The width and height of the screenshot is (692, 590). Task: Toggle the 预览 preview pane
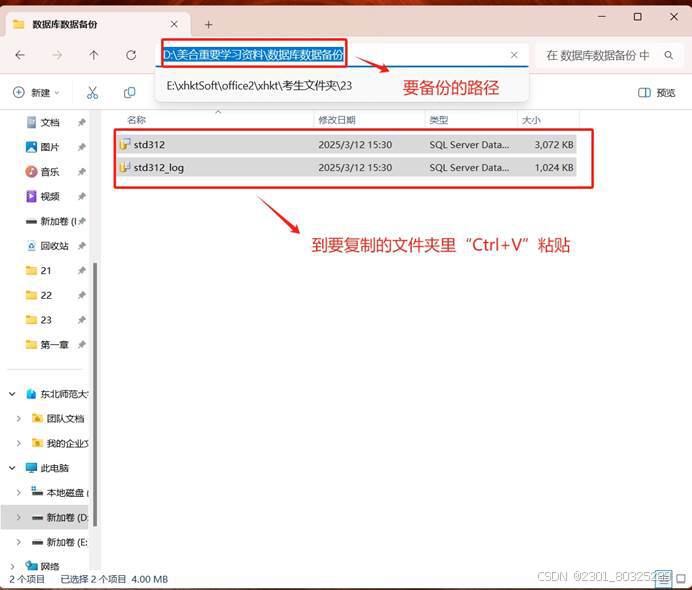(x=657, y=93)
